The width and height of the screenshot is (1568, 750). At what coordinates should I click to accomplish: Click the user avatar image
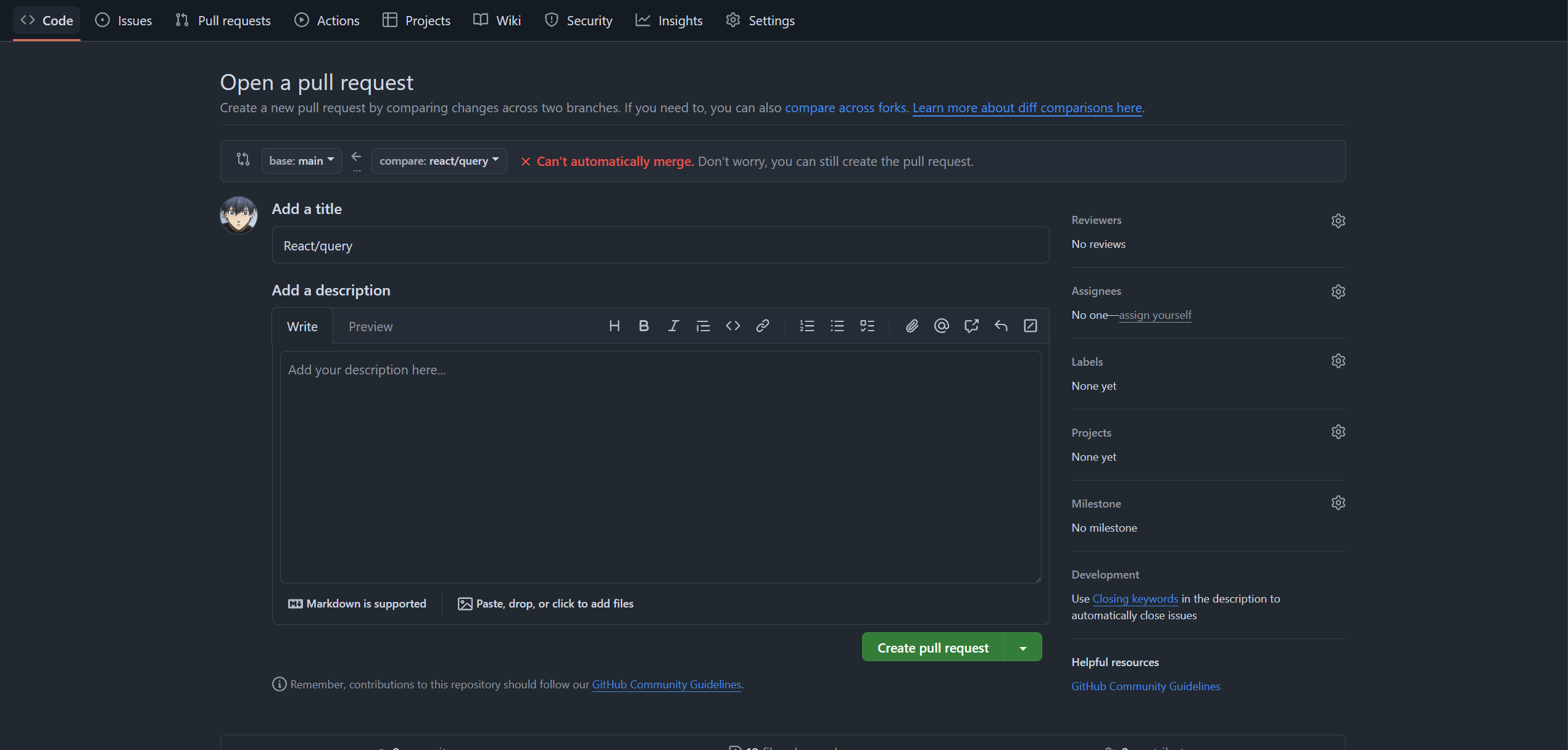tap(239, 215)
